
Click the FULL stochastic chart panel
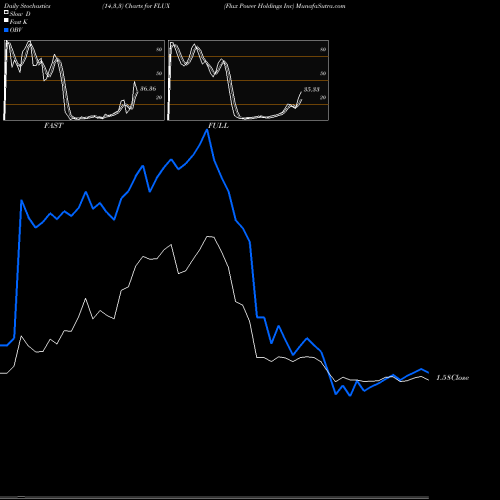248,80
